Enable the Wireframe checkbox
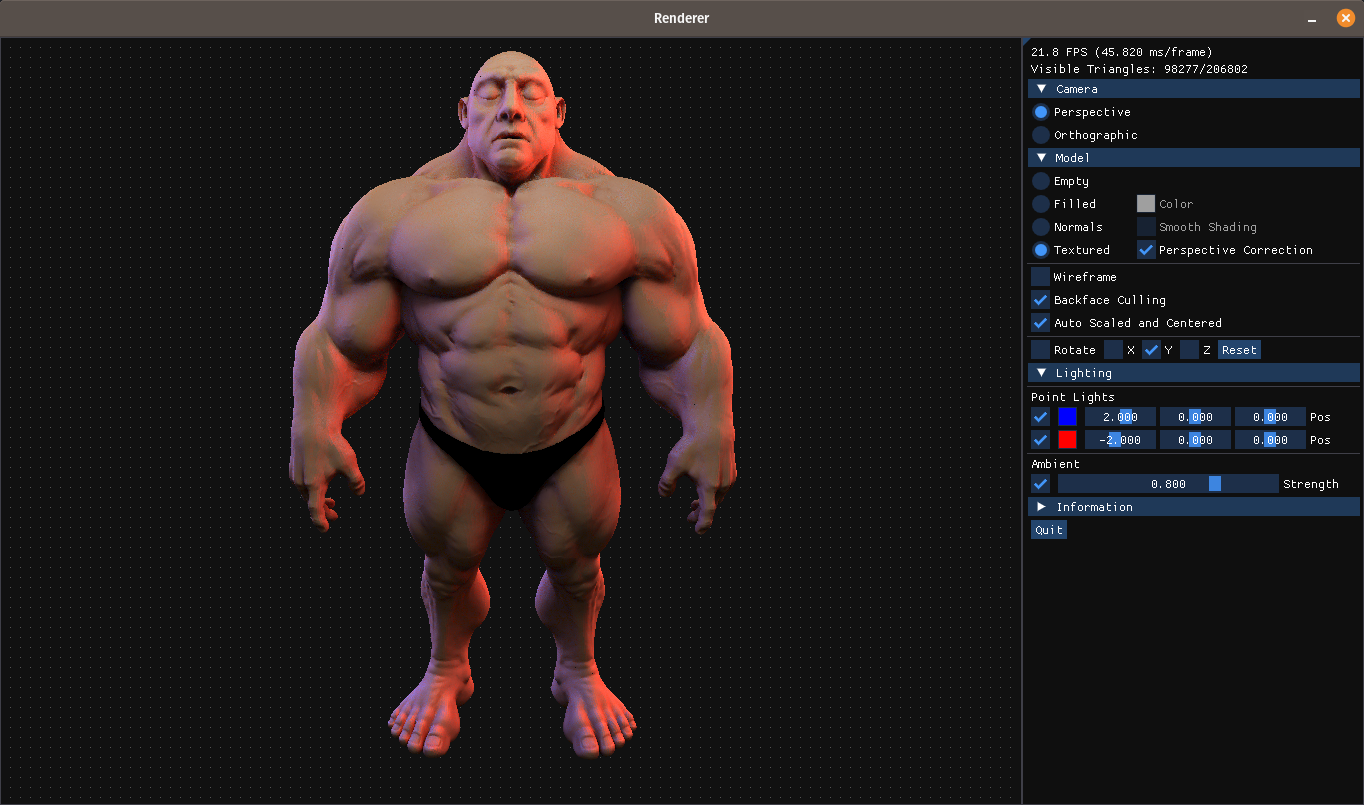This screenshot has height=805, width=1364. (x=1041, y=277)
